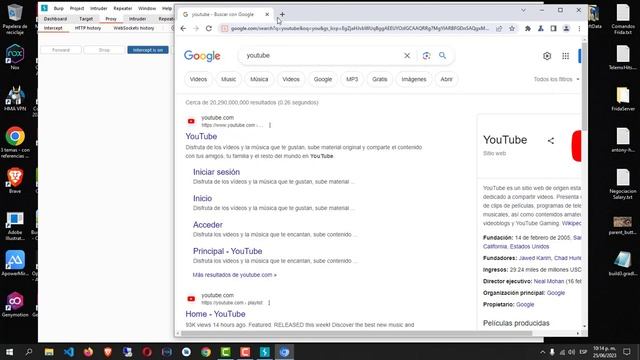Open the Burp menu in Burp Suite
Screen dimensions: 640x360
pos(59,8)
